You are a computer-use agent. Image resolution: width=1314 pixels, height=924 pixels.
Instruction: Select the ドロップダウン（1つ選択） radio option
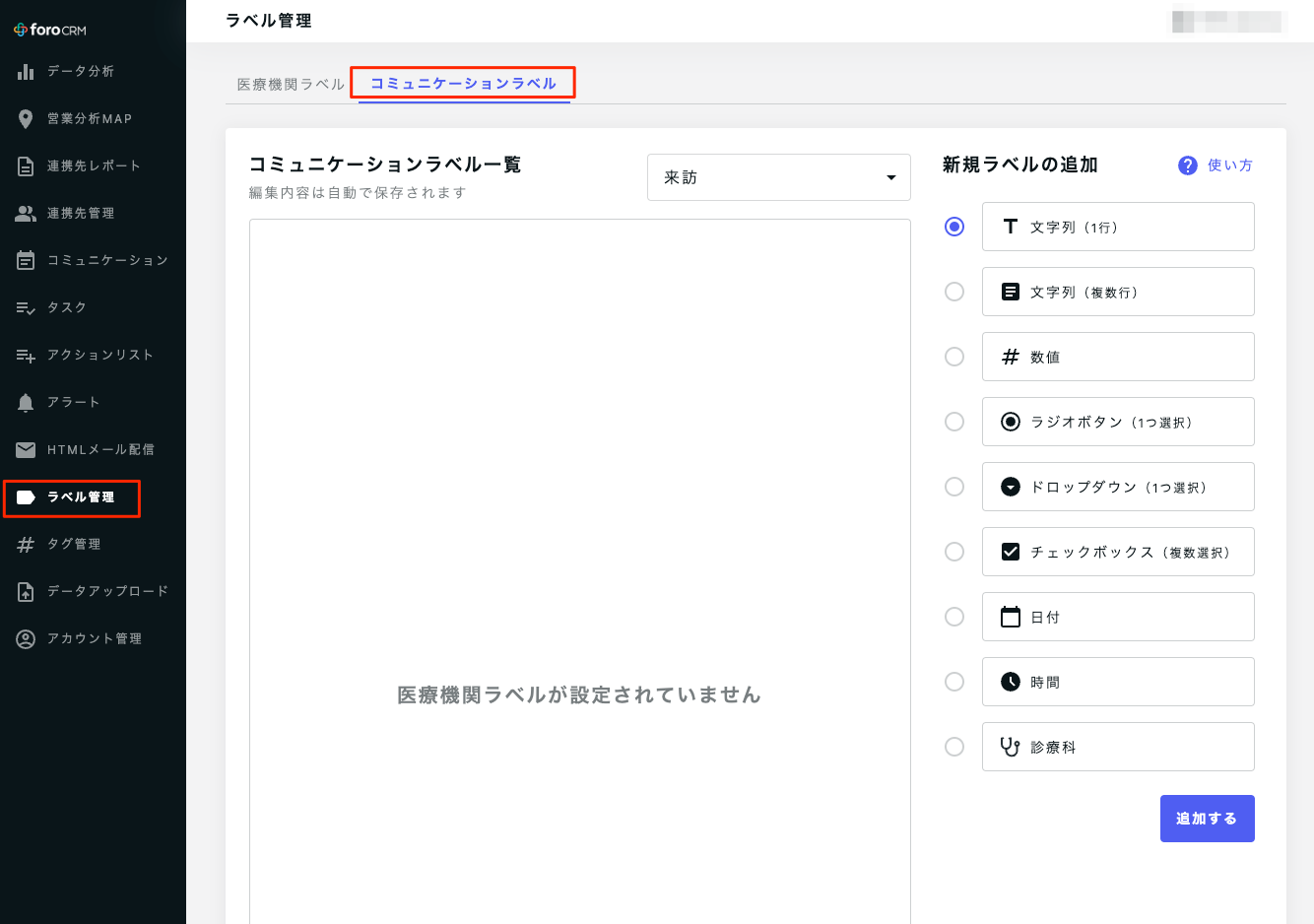[x=954, y=487]
